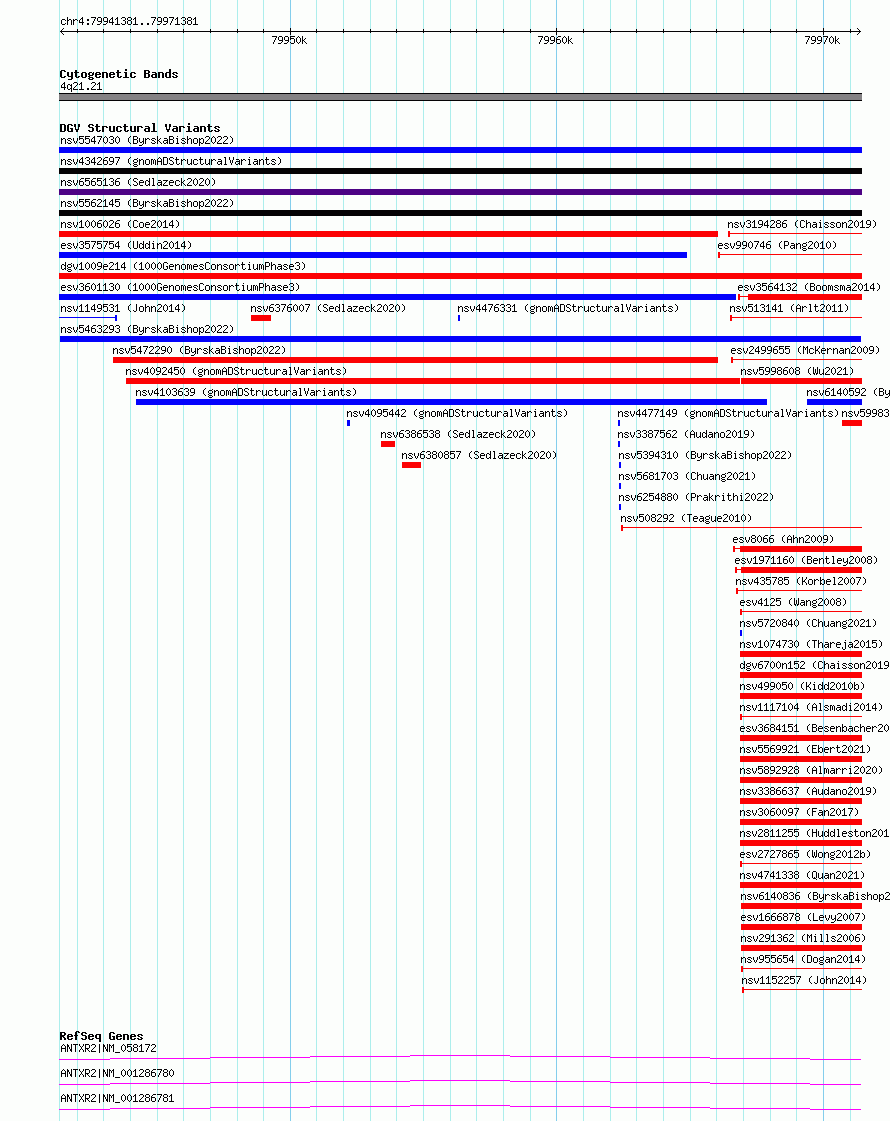Viewport: 890px width, 1121px height.
Task: Select nsv5720840 (Chuang2021) label
Action: (x=809, y=623)
